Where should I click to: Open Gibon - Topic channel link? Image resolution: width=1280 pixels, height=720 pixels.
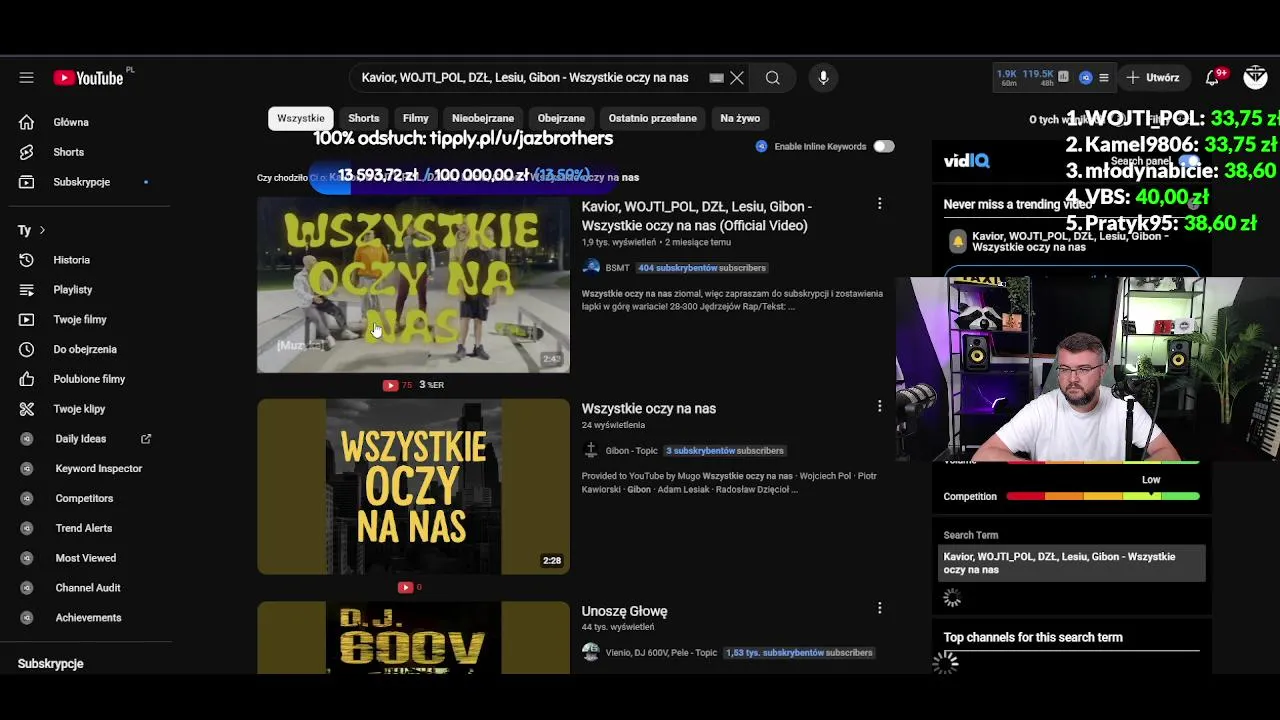click(631, 450)
